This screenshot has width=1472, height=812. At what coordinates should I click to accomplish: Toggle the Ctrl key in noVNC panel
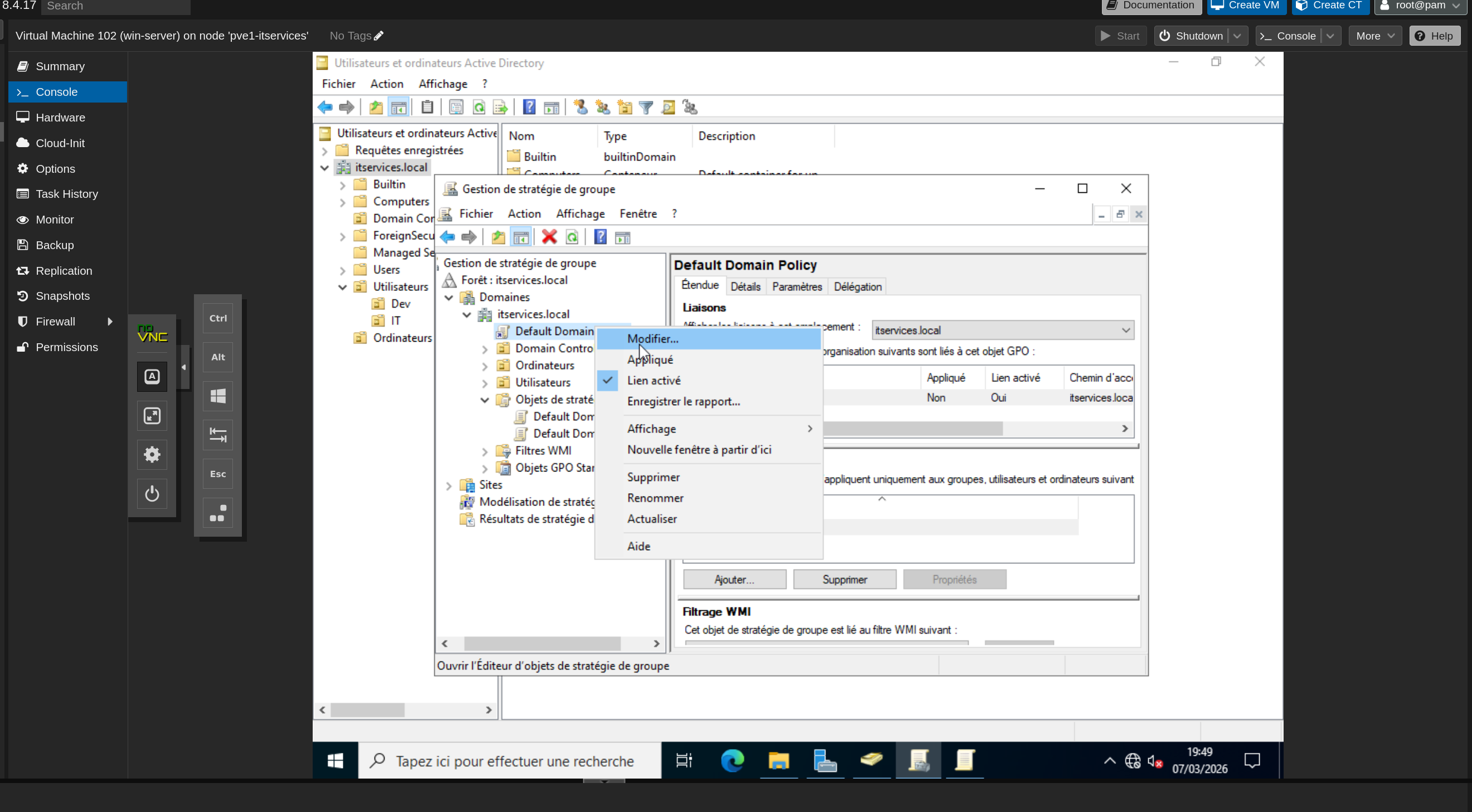[218, 318]
